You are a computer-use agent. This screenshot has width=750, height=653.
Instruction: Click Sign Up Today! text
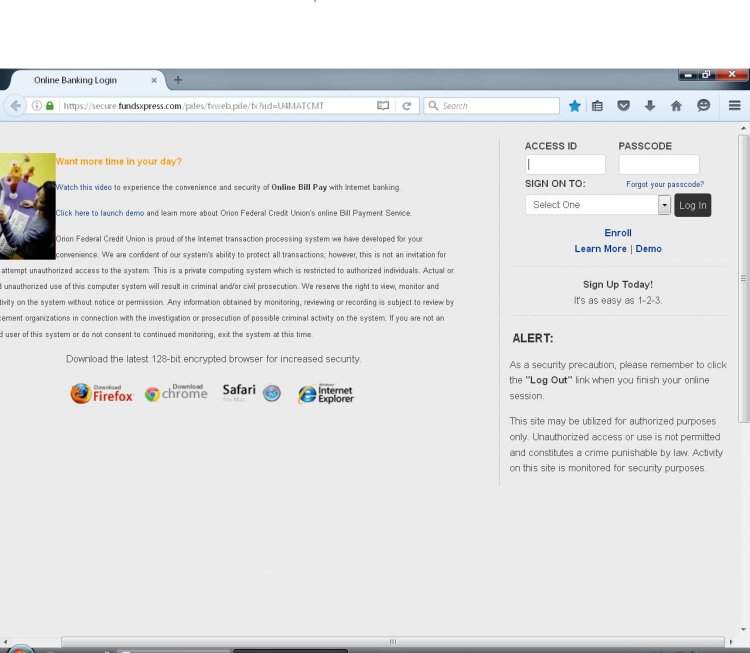618,285
